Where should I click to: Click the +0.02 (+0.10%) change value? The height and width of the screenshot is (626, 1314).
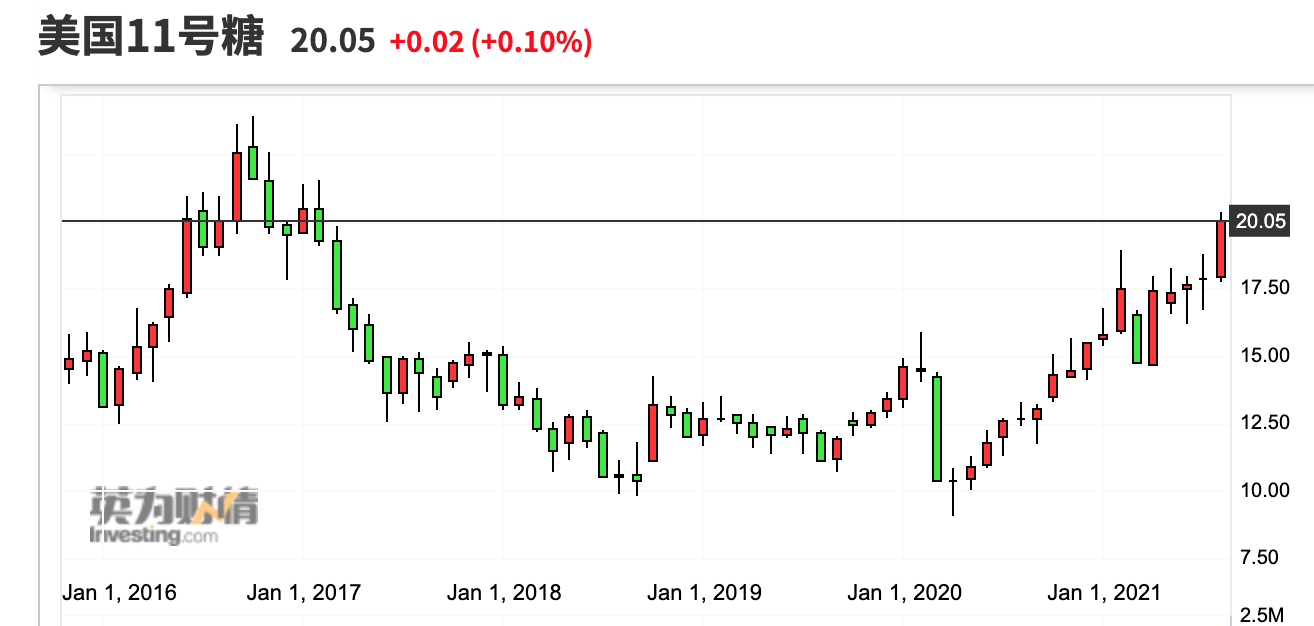[490, 41]
